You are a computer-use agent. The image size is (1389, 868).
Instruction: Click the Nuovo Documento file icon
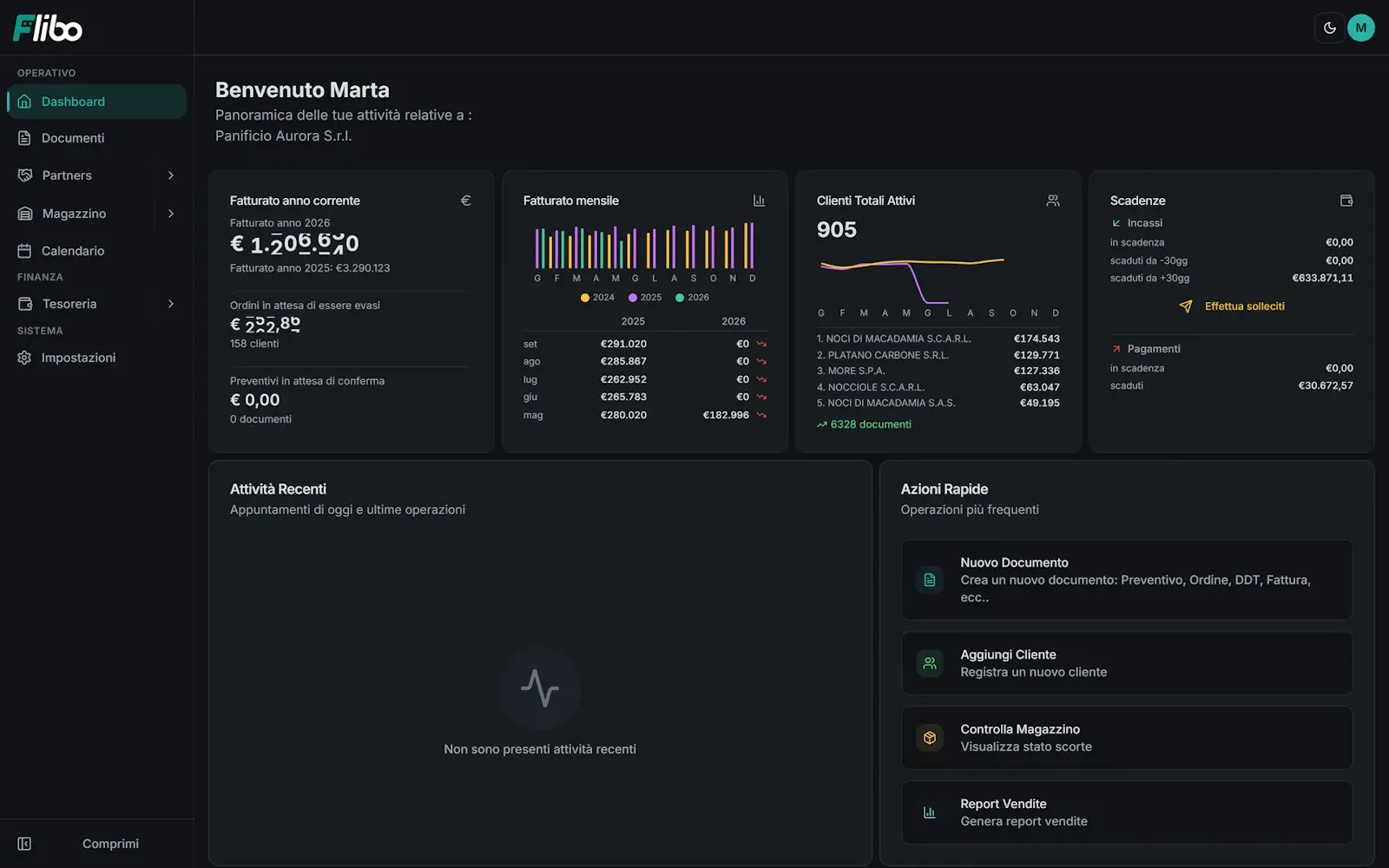click(930, 580)
